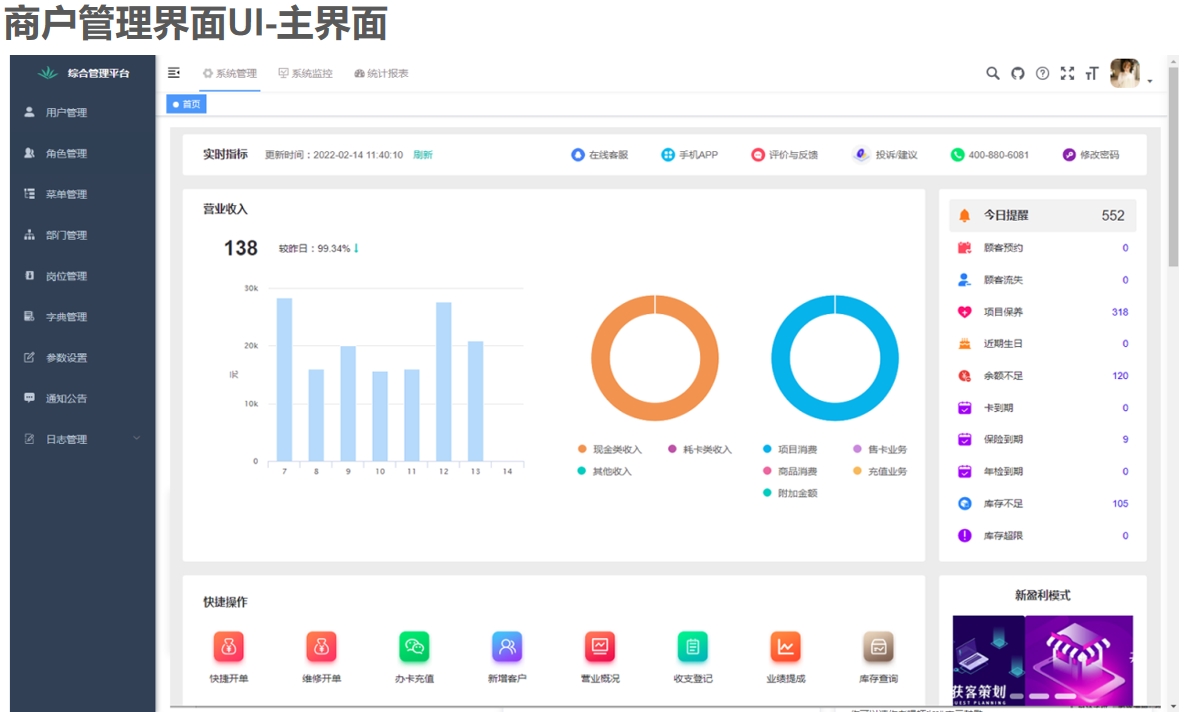1188x712 pixels.
Task: Open the search magnifier icon
Action: pos(992,73)
